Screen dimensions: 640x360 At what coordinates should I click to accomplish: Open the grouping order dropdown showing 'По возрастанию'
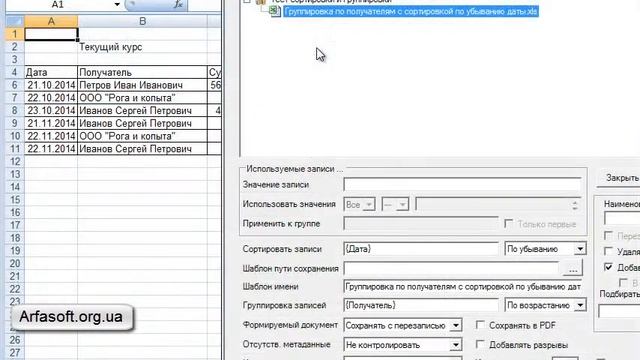click(580, 305)
